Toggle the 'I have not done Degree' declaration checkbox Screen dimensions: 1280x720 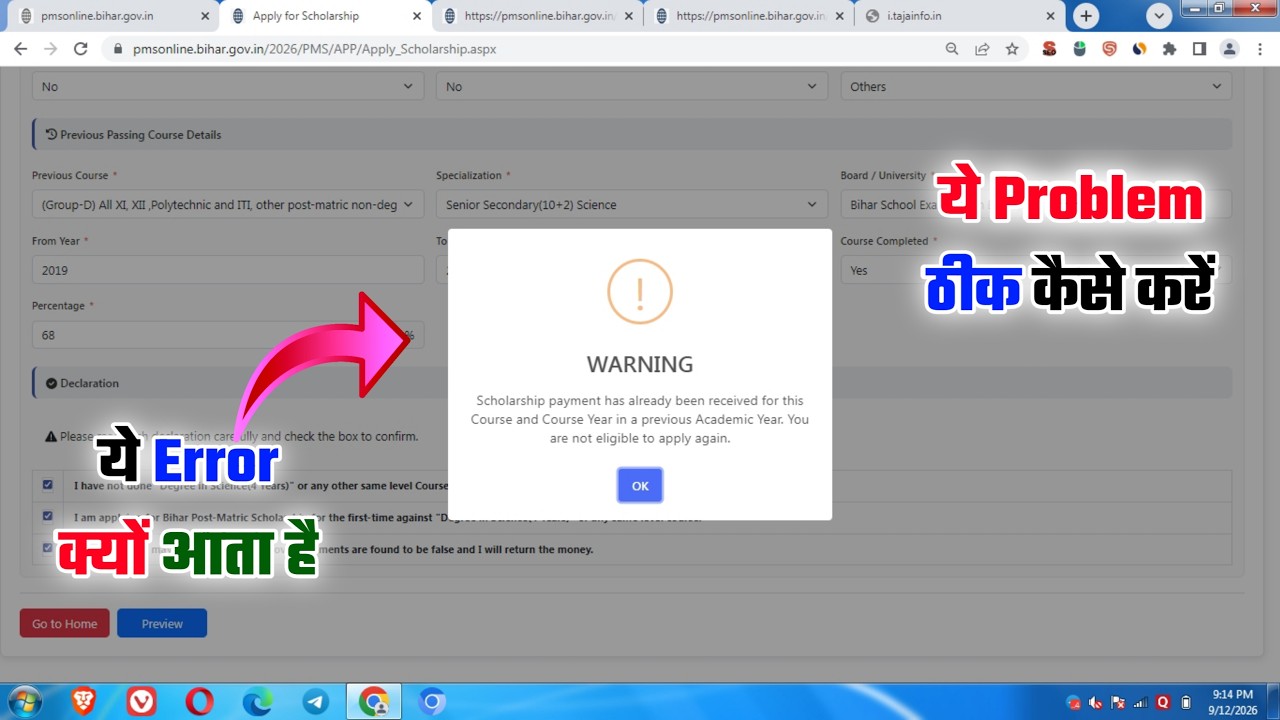(x=47, y=485)
